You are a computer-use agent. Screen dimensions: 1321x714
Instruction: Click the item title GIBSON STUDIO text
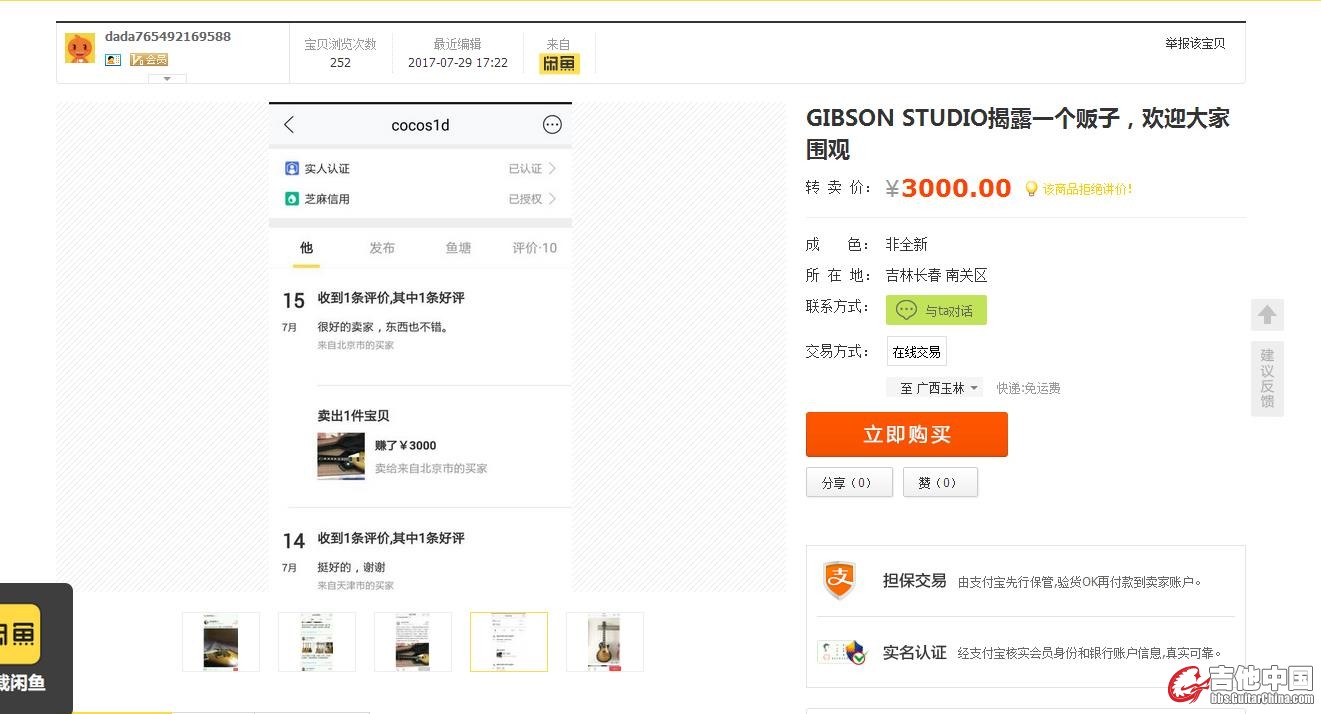1018,133
